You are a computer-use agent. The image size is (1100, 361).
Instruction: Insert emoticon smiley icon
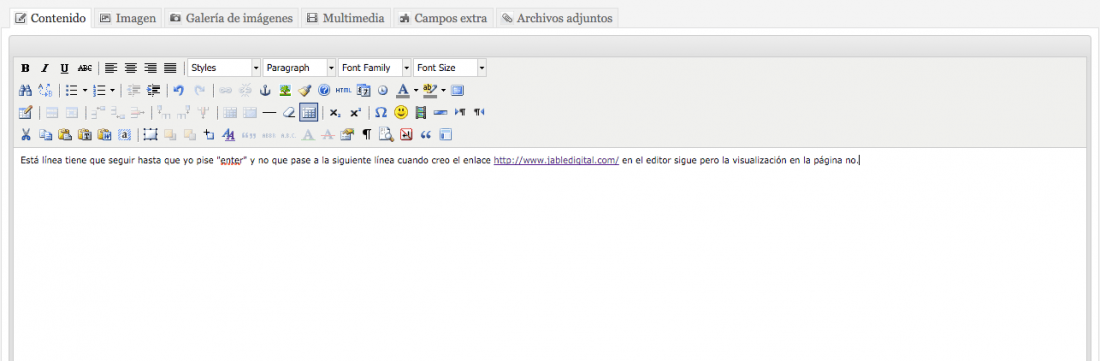pyautogui.click(x=401, y=112)
